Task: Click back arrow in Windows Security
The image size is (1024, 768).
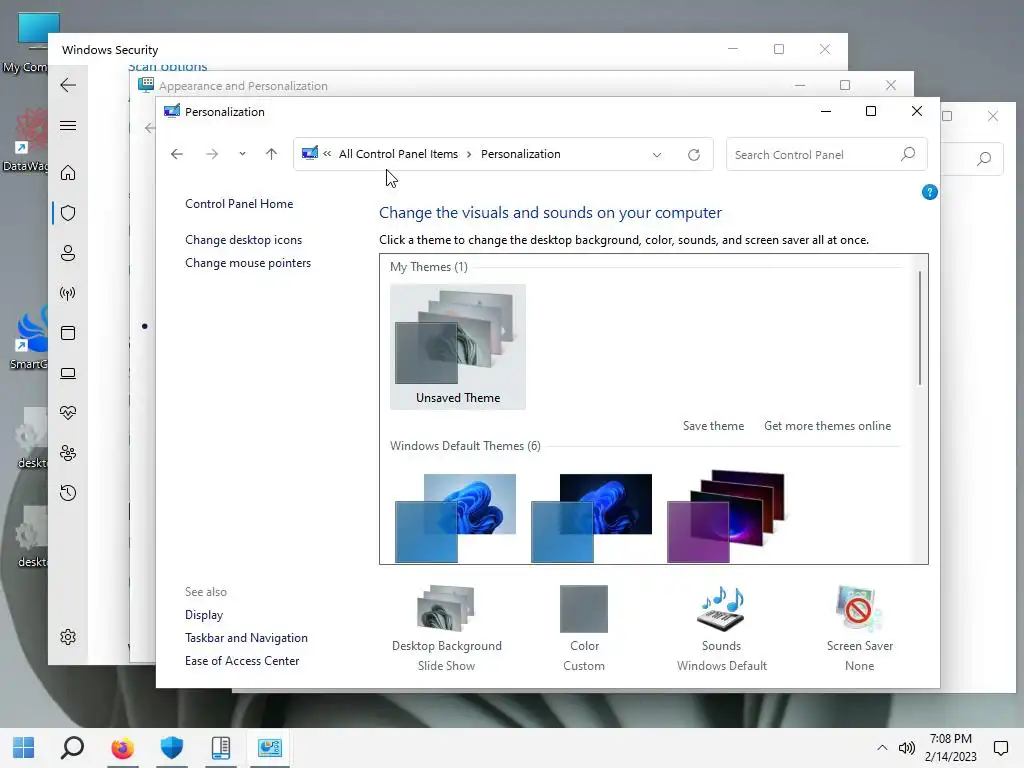Action: pyautogui.click(x=68, y=85)
